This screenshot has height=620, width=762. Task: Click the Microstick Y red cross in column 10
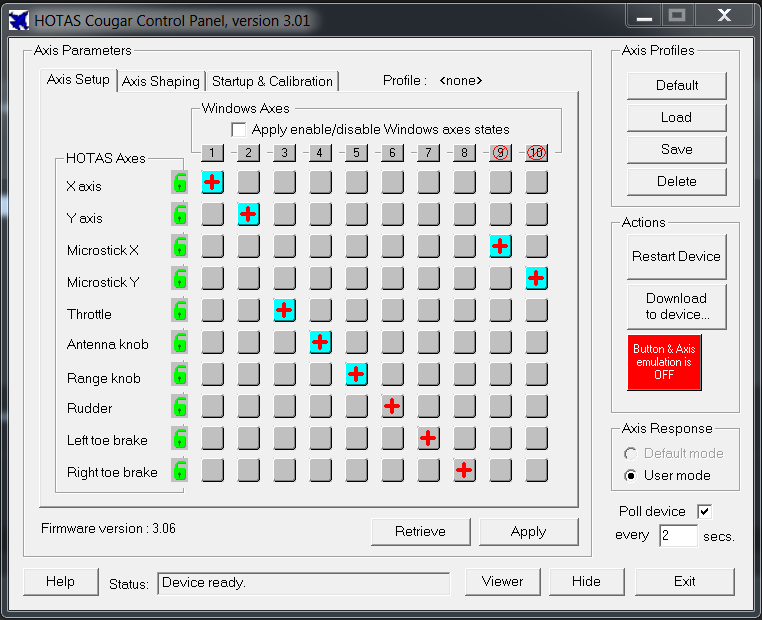(536, 278)
